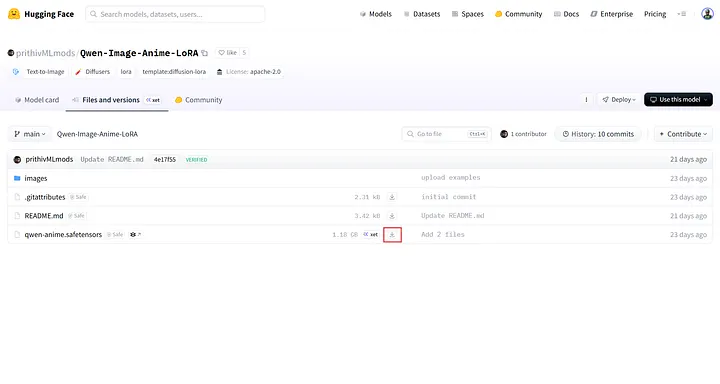Open the Deploy dropdown
Screen dimensions: 720x384
point(619,100)
